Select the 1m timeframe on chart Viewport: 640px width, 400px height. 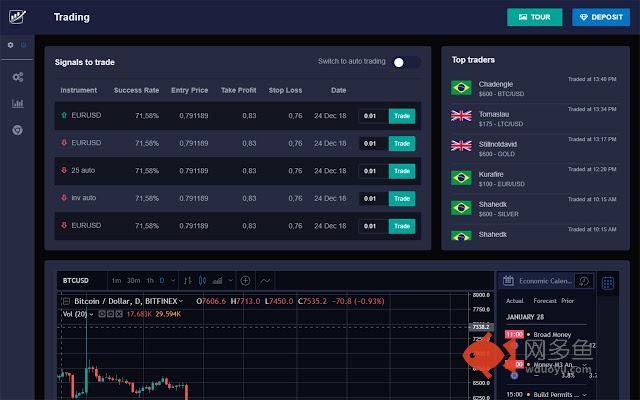(116, 280)
